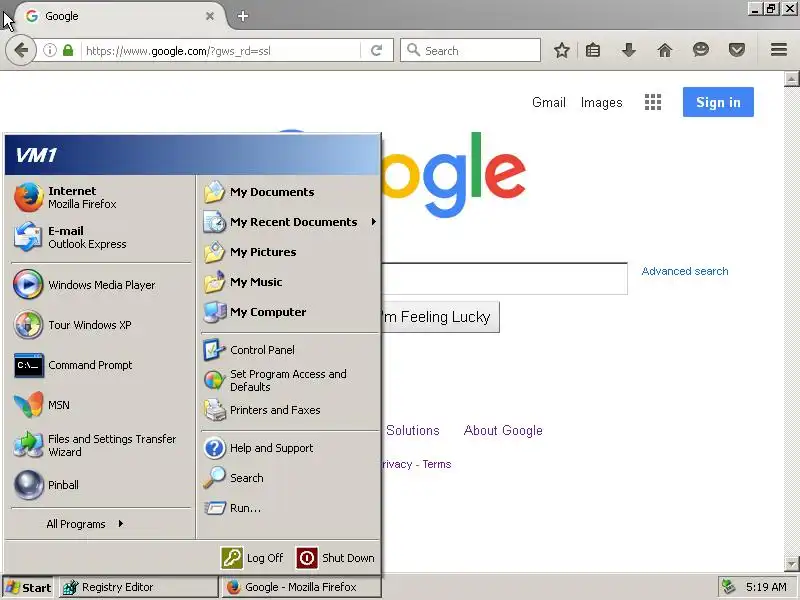Open My Pictures folder

(289, 252)
